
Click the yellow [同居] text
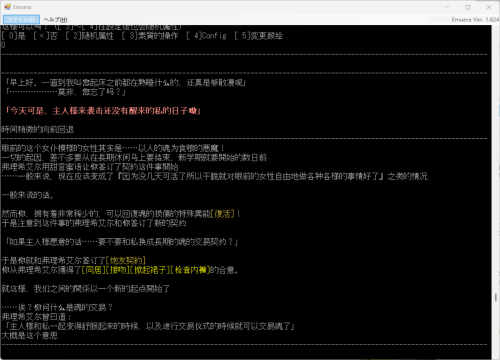pos(93,270)
